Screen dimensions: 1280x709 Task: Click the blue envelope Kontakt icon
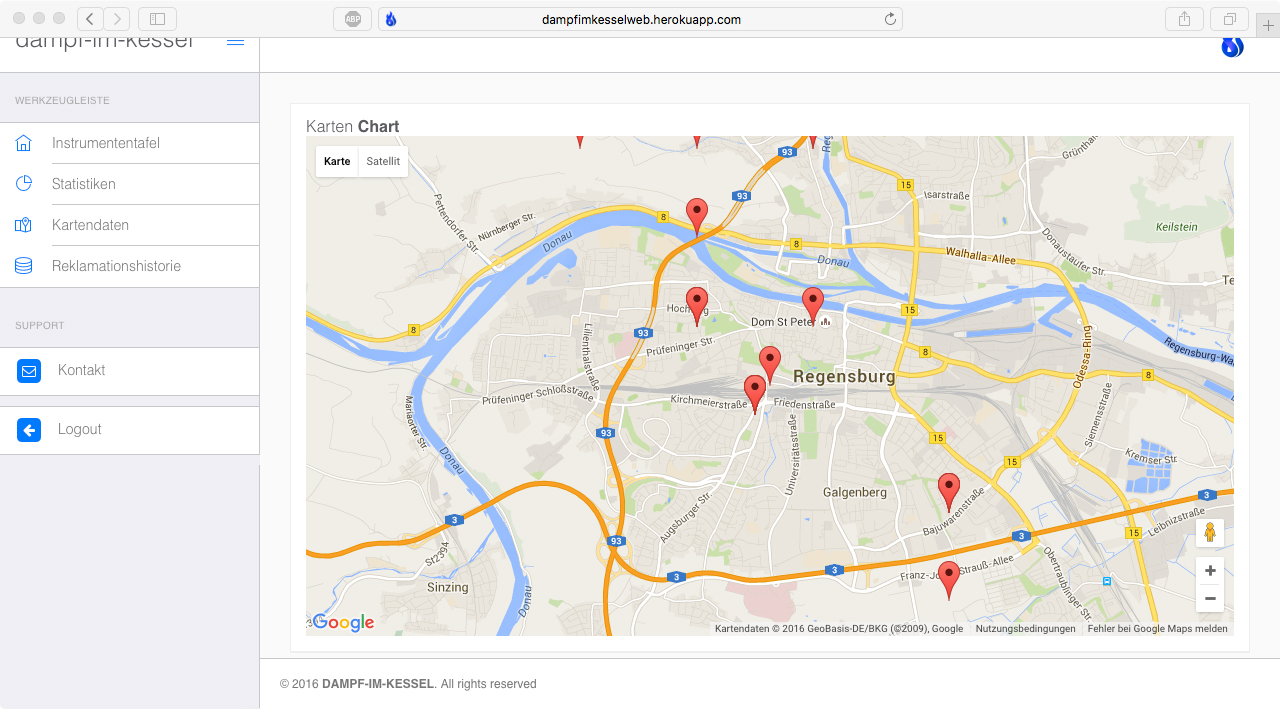pyautogui.click(x=29, y=371)
